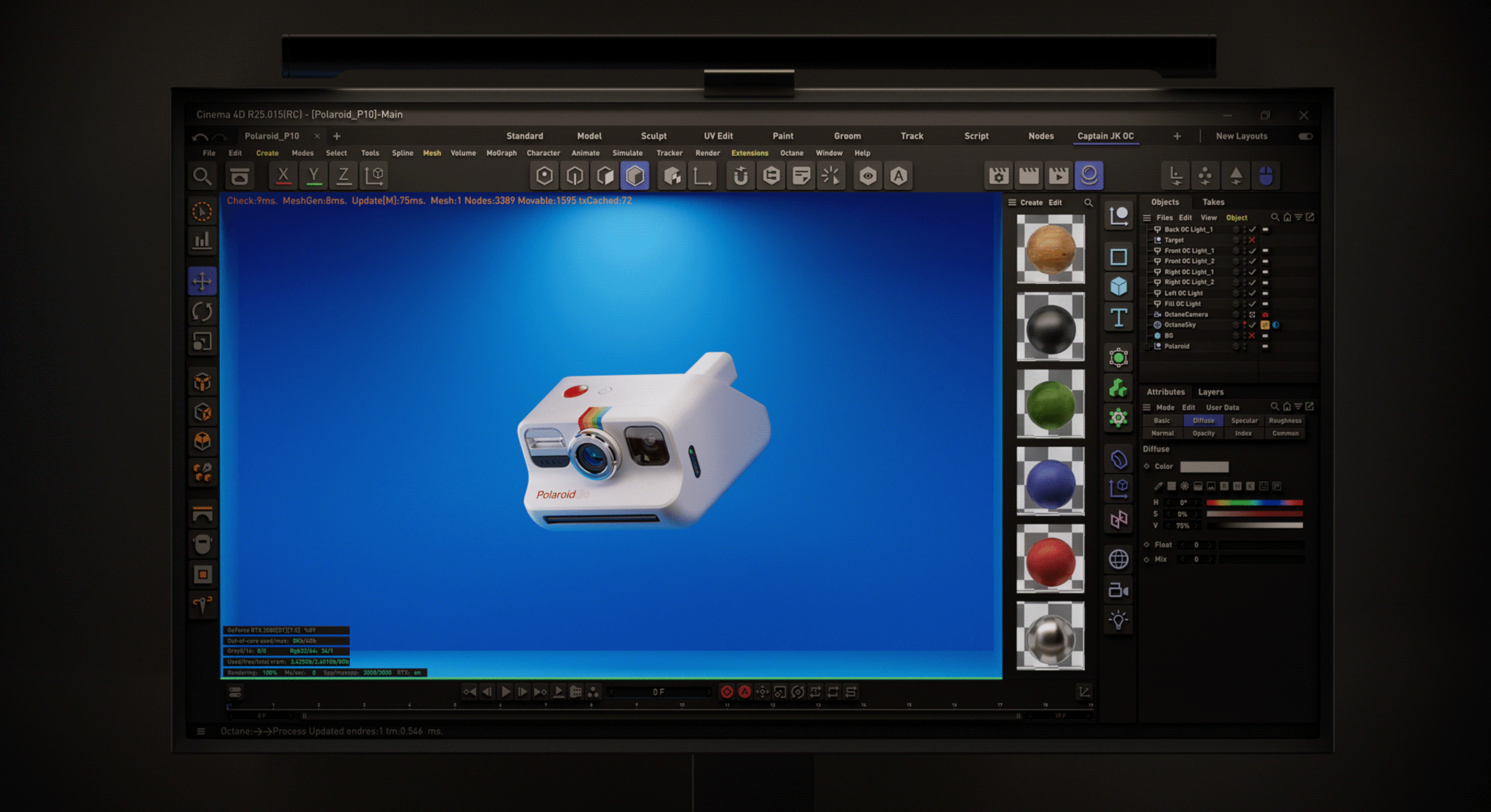Toggle the red X on Target object

(1252, 240)
